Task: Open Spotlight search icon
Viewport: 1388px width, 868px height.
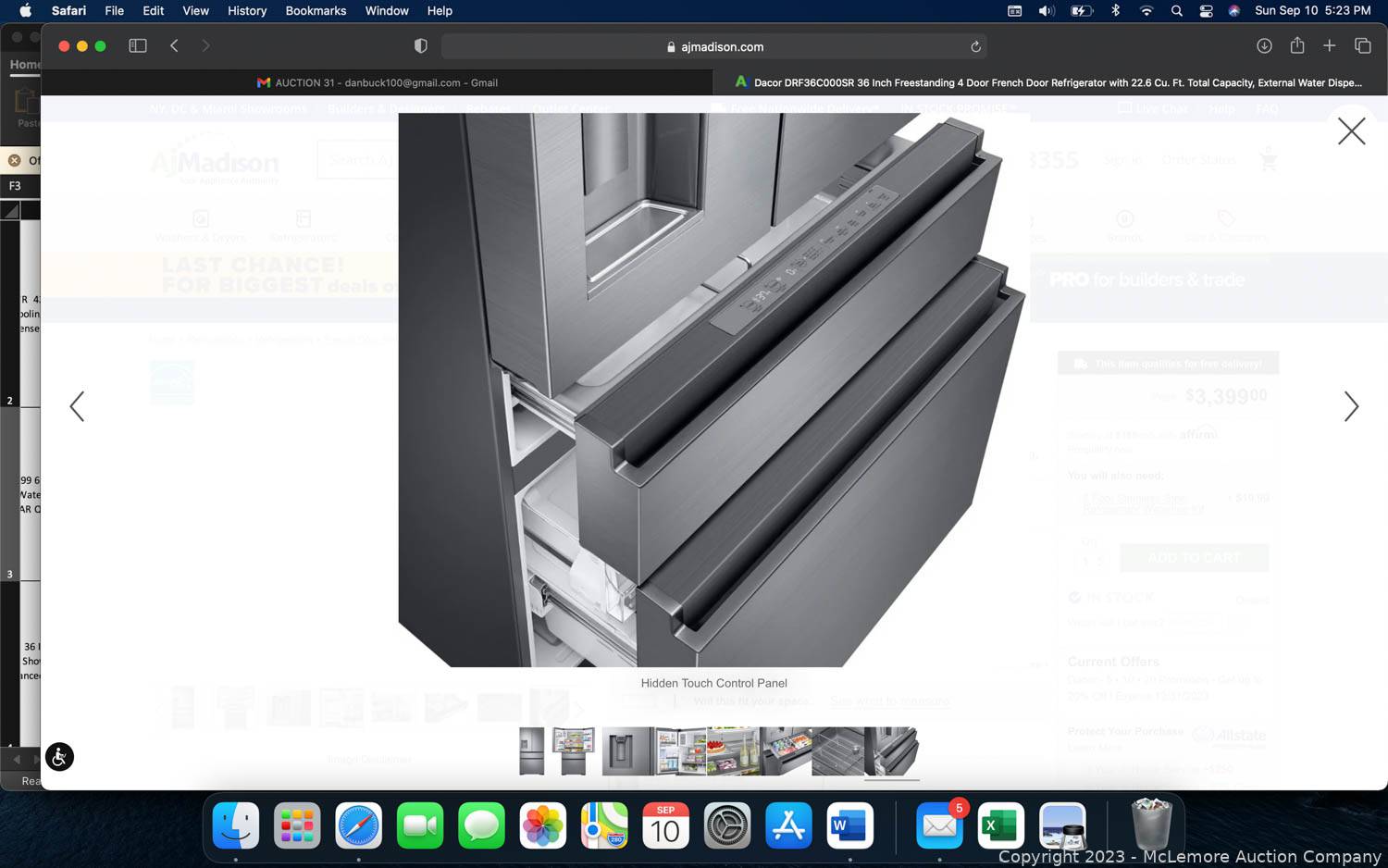Action: point(1176,11)
